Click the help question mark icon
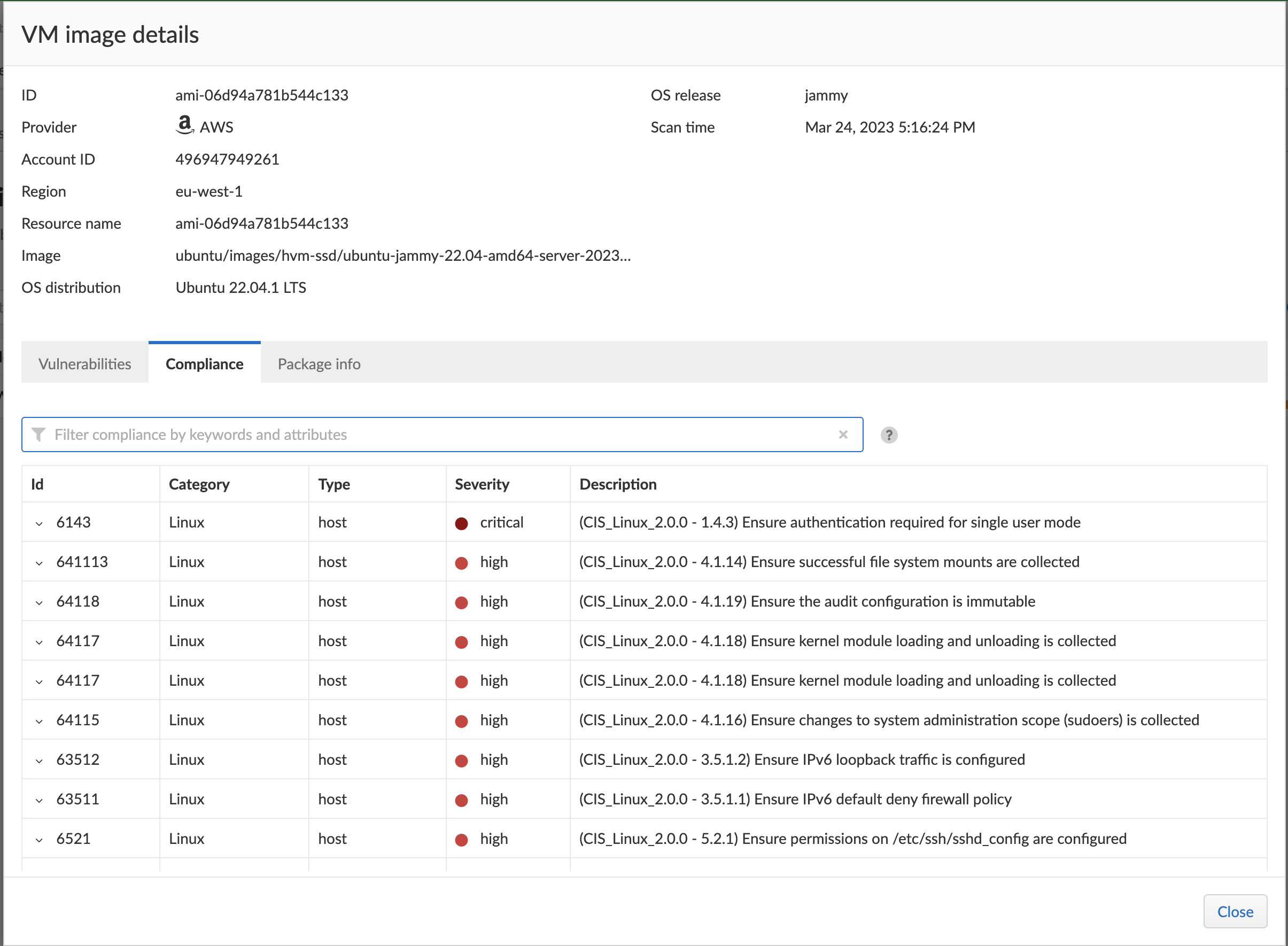Viewport: 1288px width, 946px height. [888, 435]
